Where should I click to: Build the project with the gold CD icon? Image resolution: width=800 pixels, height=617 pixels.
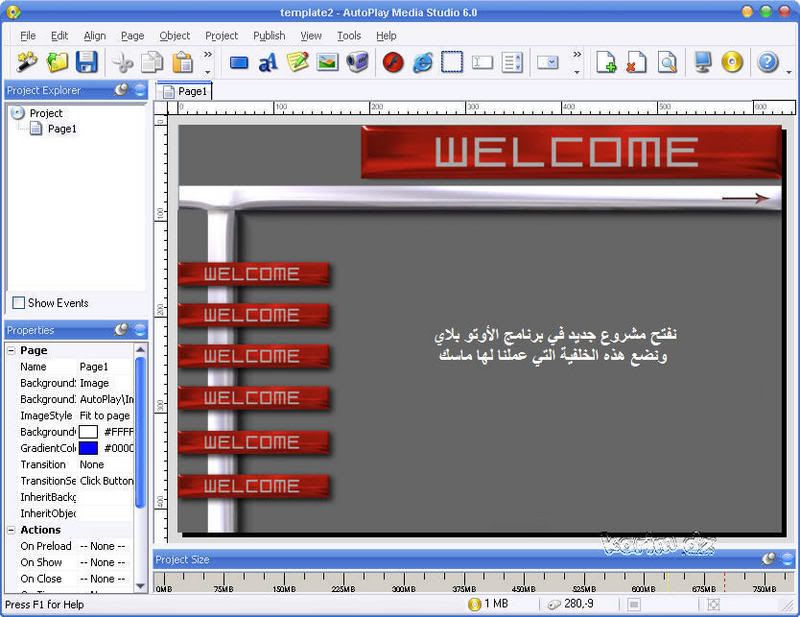(732, 63)
